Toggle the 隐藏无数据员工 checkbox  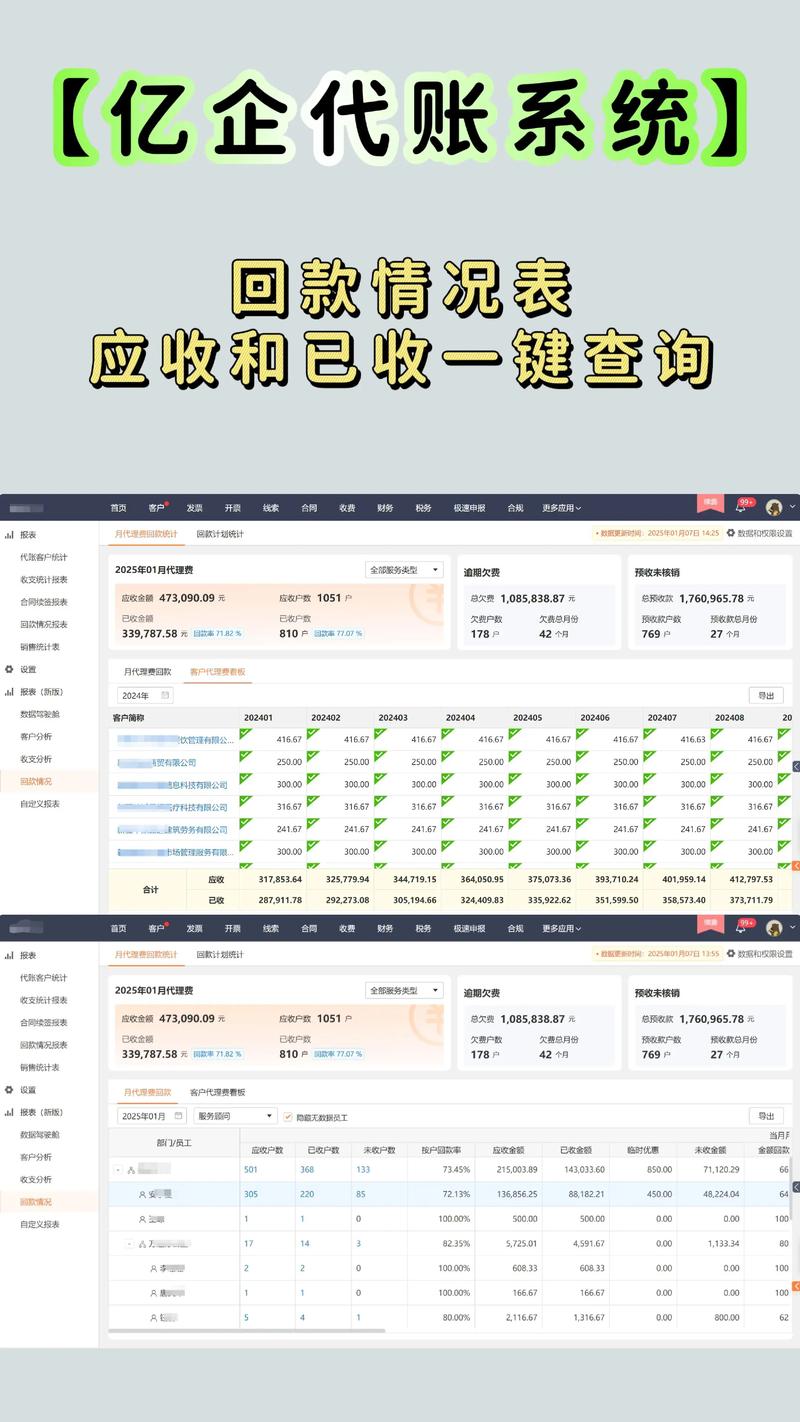click(x=288, y=1116)
